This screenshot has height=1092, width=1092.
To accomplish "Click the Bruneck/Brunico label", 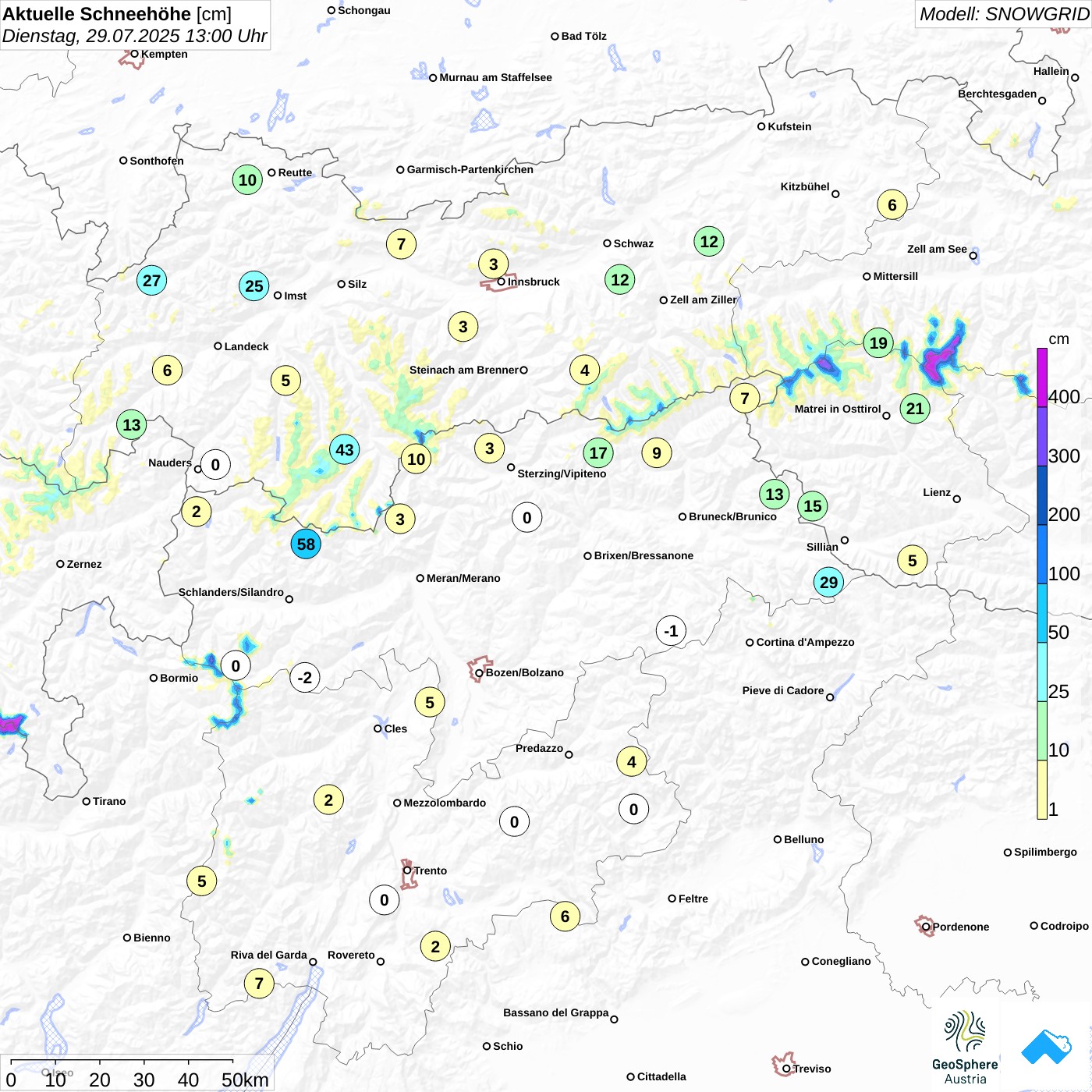I will tap(732, 516).
